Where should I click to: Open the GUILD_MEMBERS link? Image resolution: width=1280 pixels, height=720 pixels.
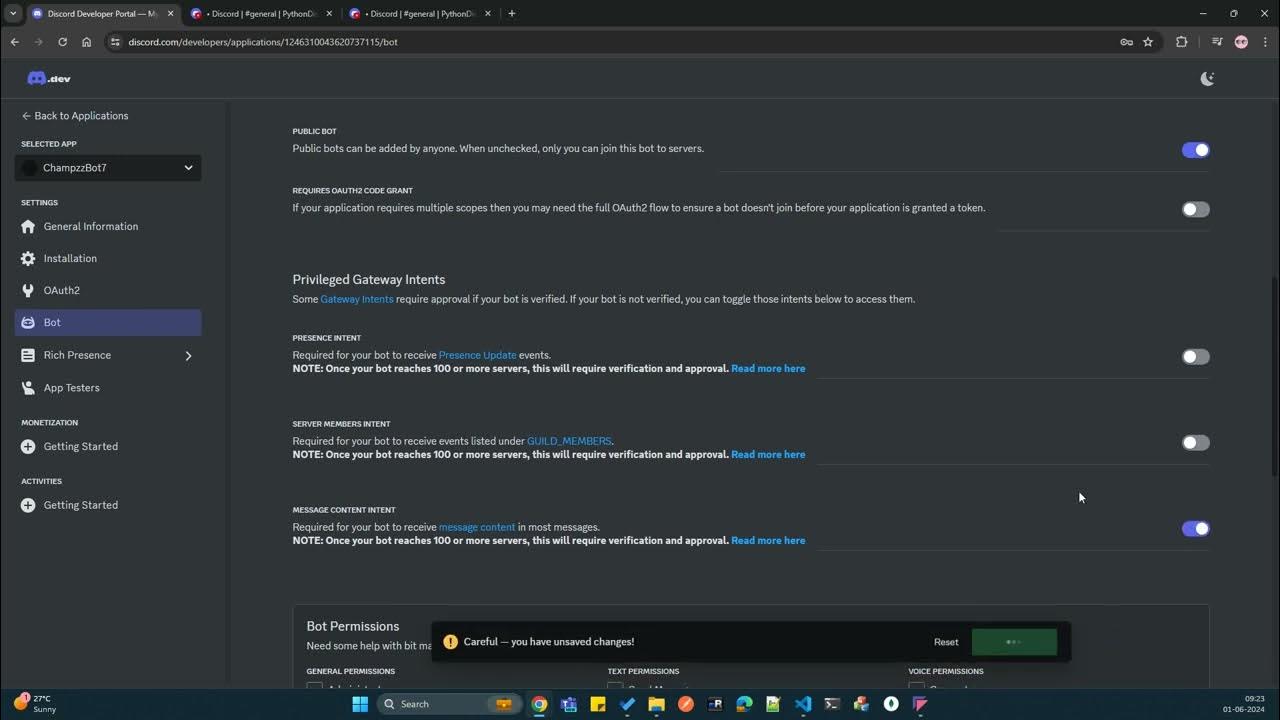569,441
